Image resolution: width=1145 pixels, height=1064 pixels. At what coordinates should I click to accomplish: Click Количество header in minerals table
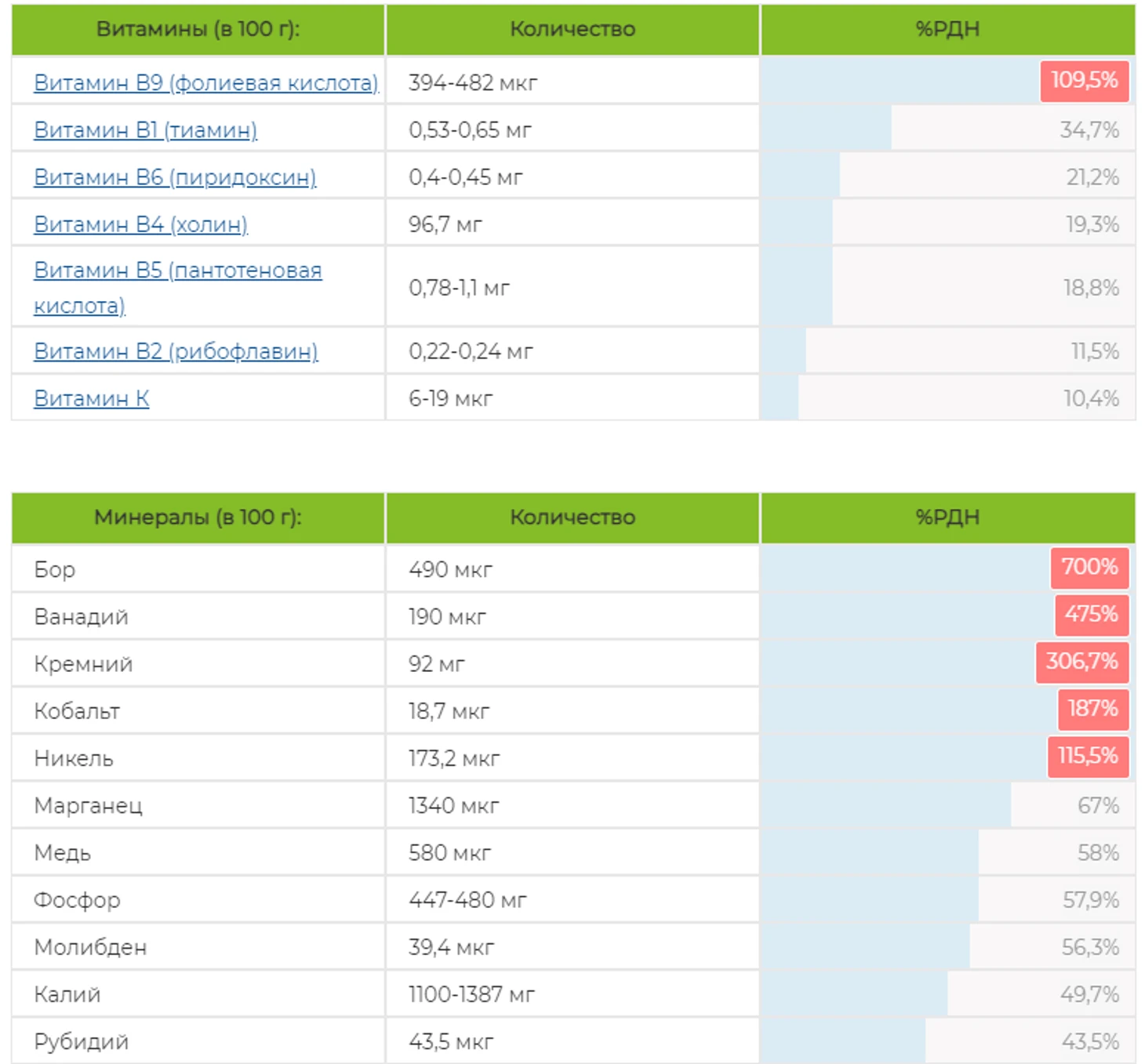tap(572, 517)
